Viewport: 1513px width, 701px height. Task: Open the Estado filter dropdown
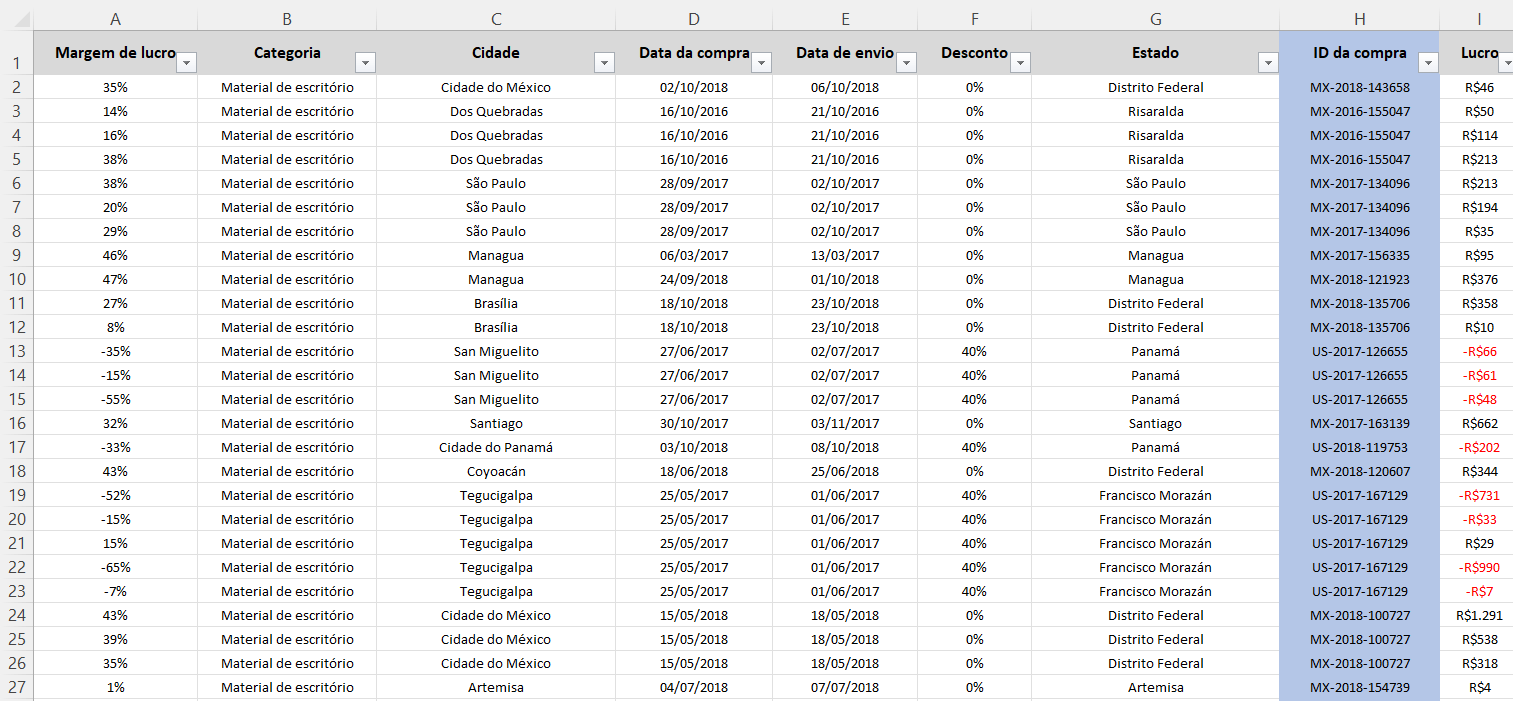[1268, 63]
